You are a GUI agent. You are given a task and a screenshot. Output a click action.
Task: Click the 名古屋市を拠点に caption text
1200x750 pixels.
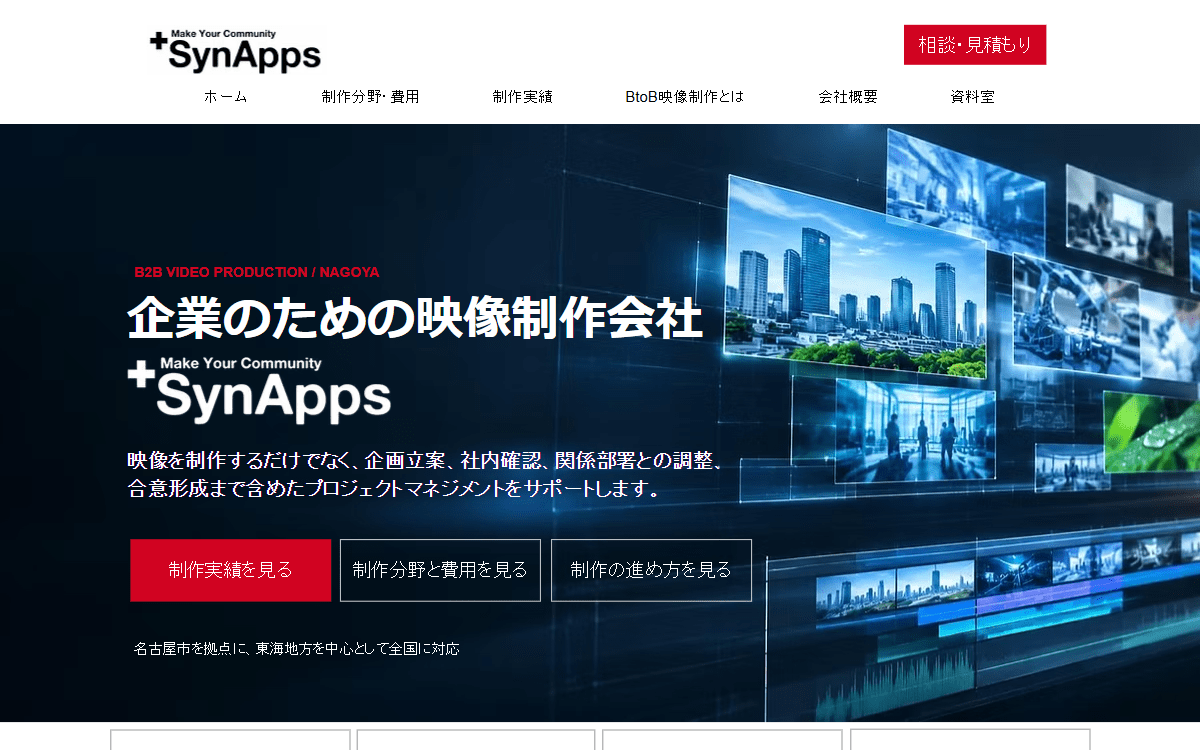coord(297,649)
